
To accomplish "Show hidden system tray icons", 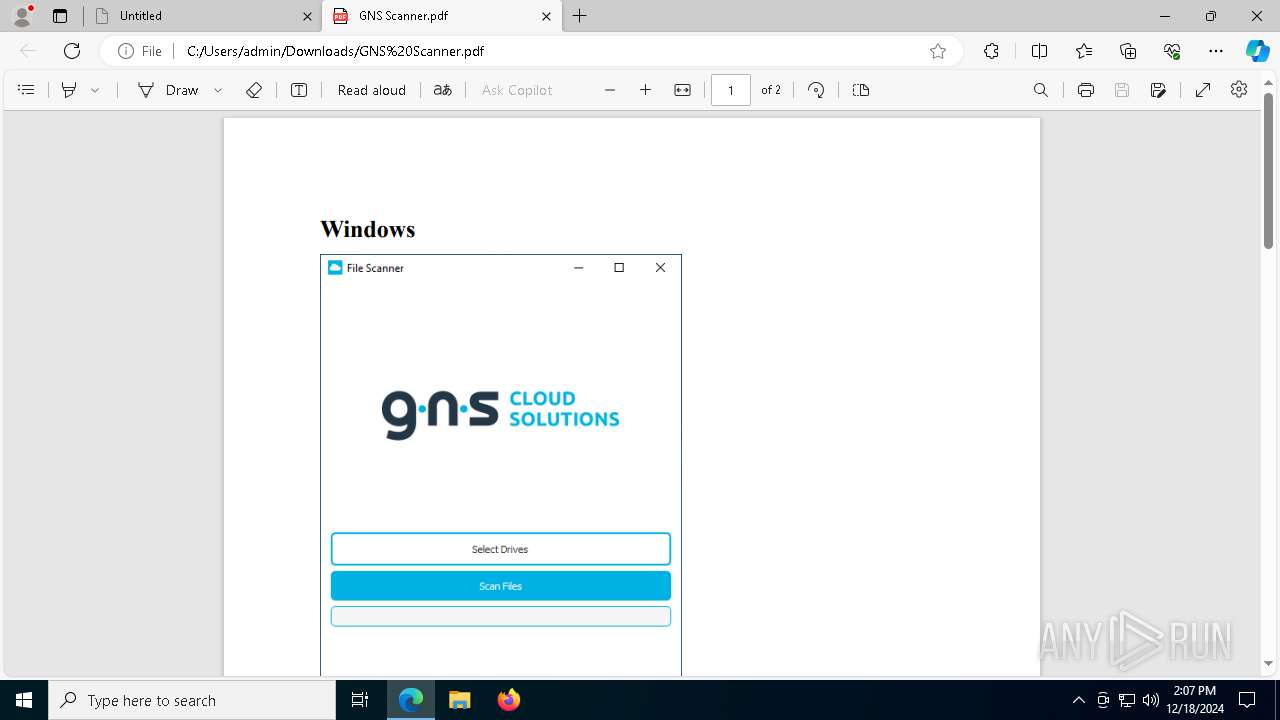I will [x=1079, y=700].
